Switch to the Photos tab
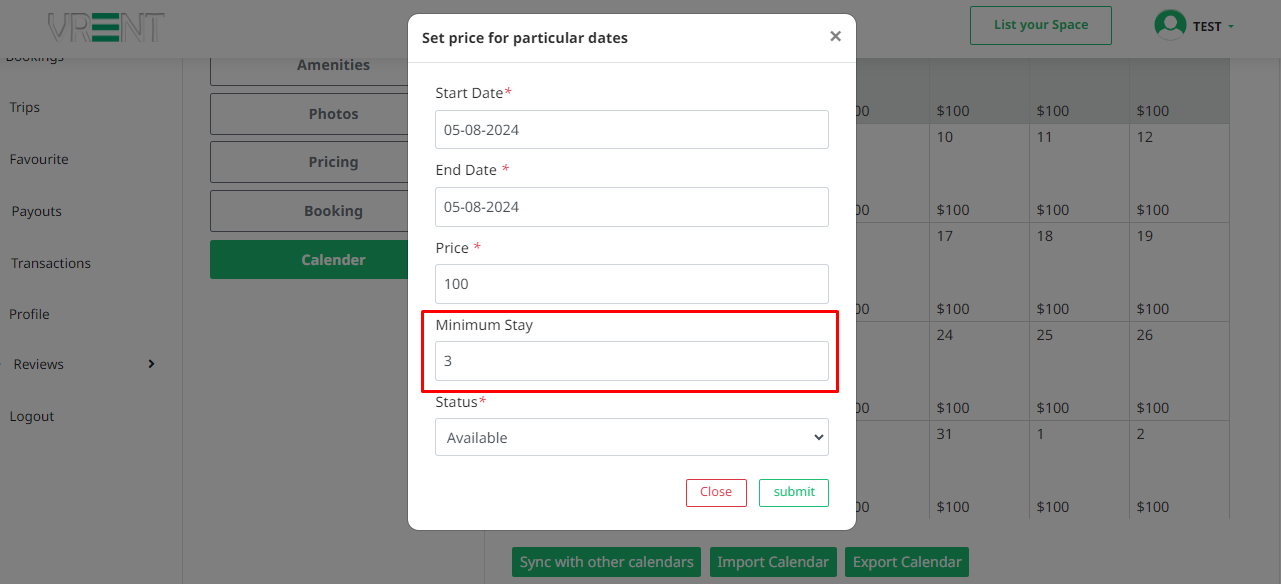 click(x=333, y=114)
